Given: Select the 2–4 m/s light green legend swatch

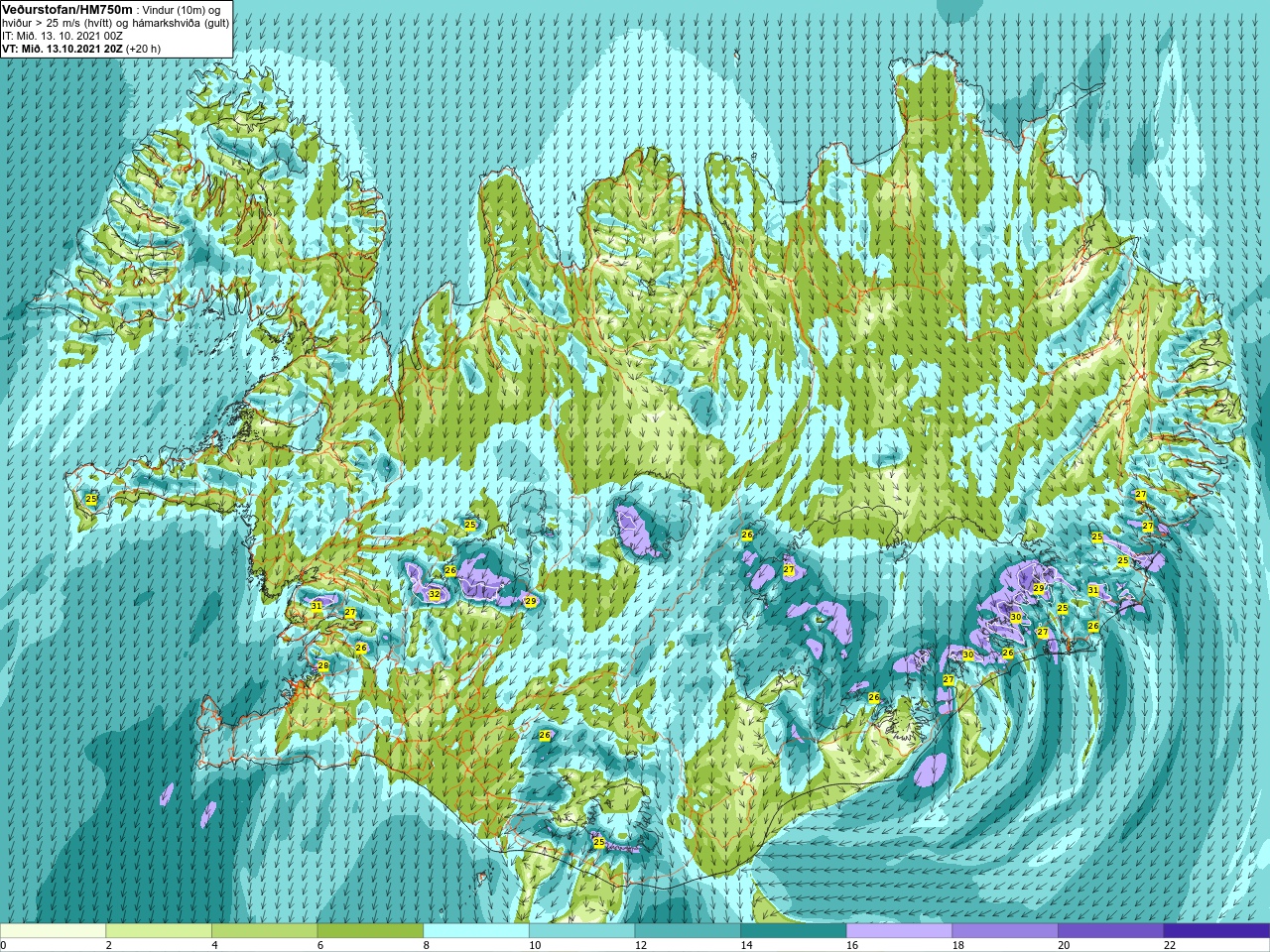Looking at the screenshot, I should click(159, 931).
